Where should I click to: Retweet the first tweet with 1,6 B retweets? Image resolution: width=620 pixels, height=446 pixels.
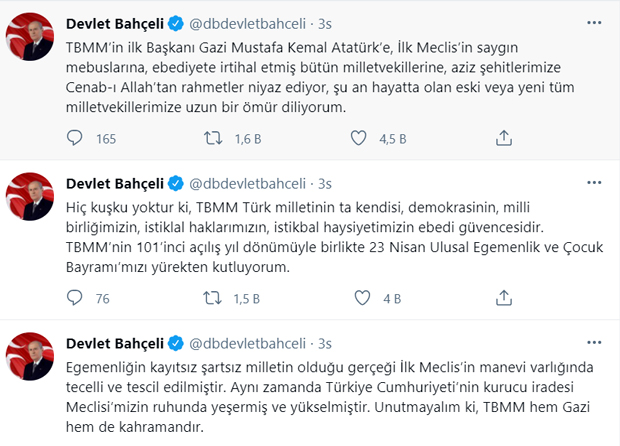click(213, 138)
